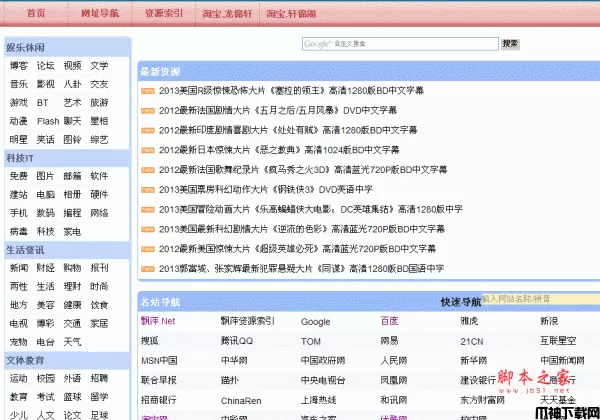
Task: Open the 同谋 高清1280版 resource link
Action: [302, 269]
